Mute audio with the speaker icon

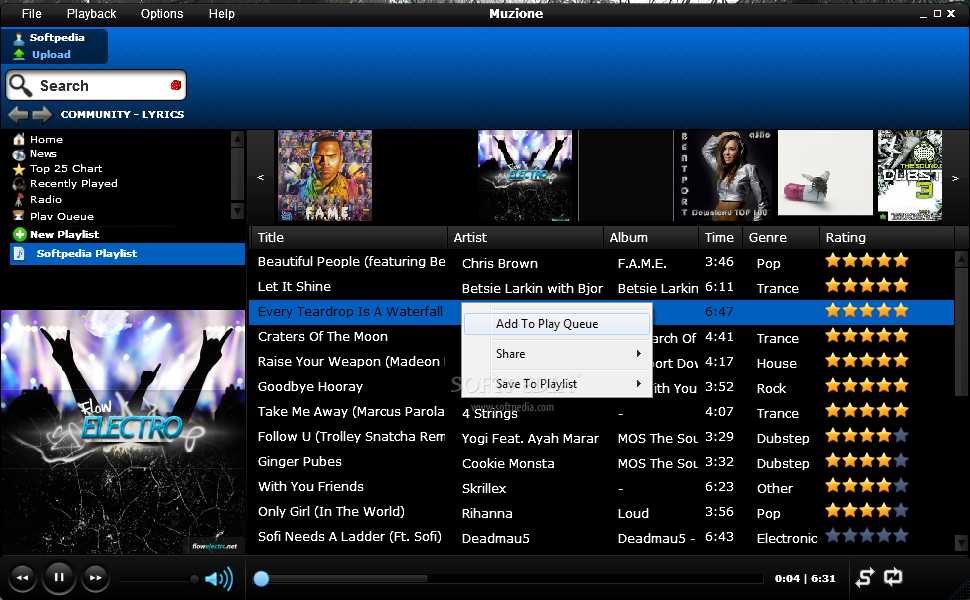click(218, 579)
